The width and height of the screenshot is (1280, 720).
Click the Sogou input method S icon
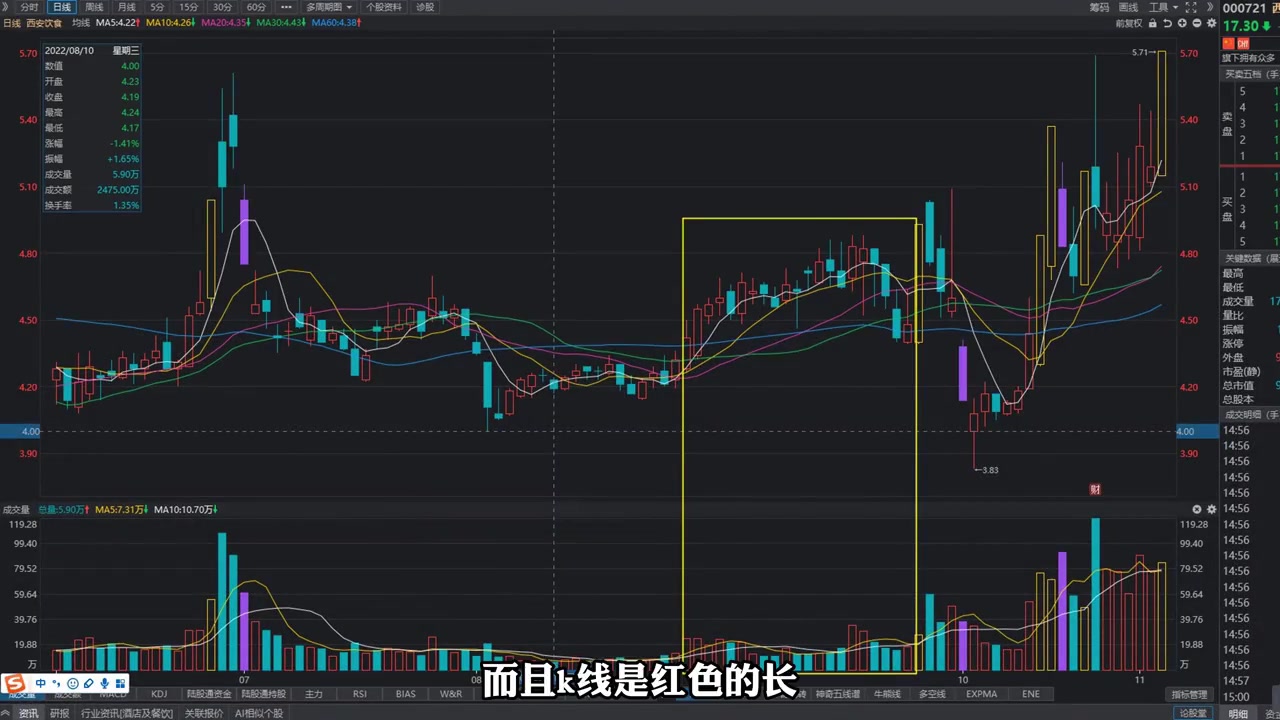(x=13, y=684)
